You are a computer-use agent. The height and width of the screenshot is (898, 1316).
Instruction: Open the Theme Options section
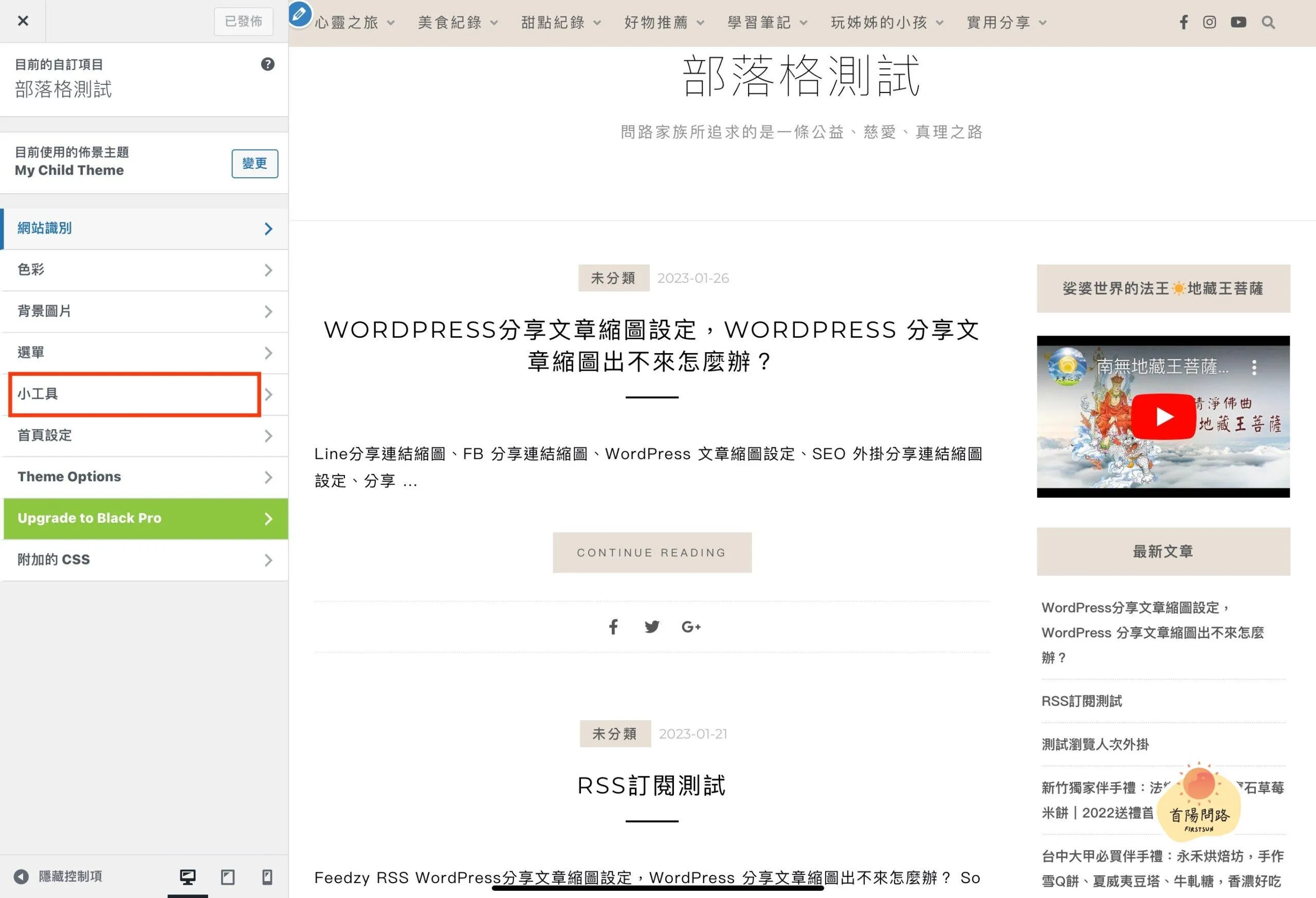click(x=144, y=477)
